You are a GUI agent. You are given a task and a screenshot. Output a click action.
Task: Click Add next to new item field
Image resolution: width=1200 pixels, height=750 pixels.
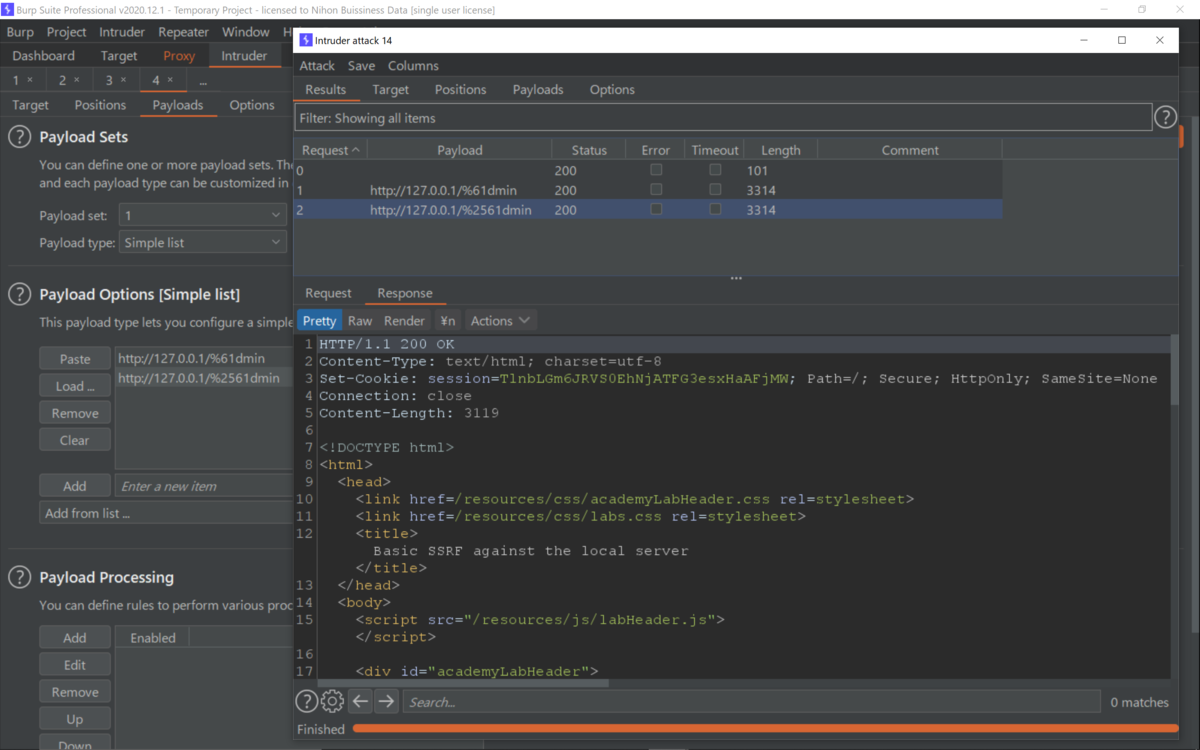click(x=75, y=486)
